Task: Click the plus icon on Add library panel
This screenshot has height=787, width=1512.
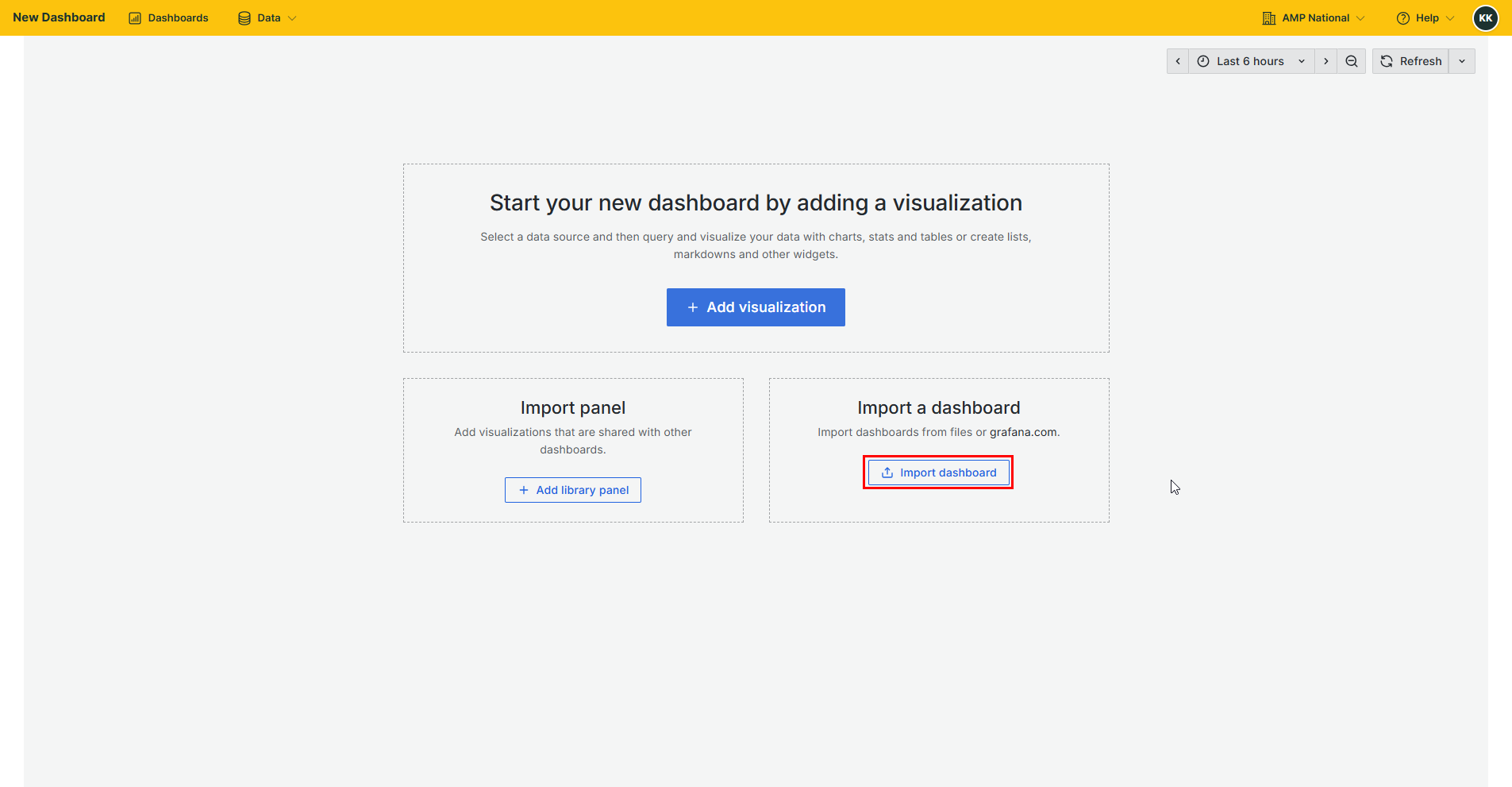Action: (524, 490)
